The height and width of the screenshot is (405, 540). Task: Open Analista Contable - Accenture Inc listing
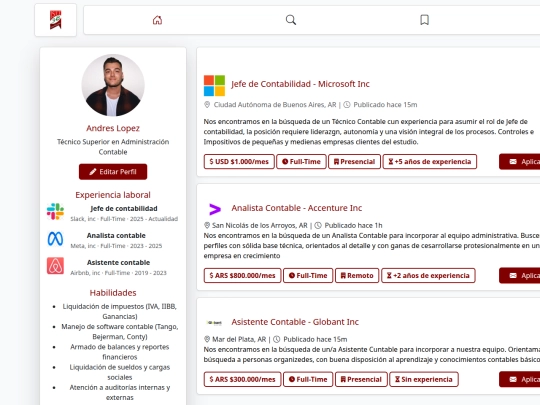coord(297,208)
